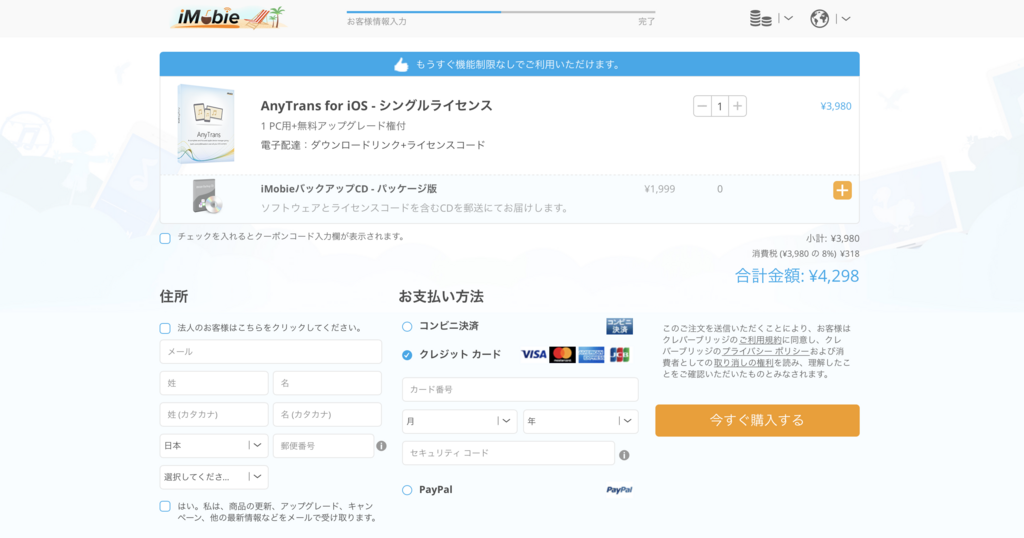Click the American Express logo
The image size is (1024, 538).
coord(591,355)
